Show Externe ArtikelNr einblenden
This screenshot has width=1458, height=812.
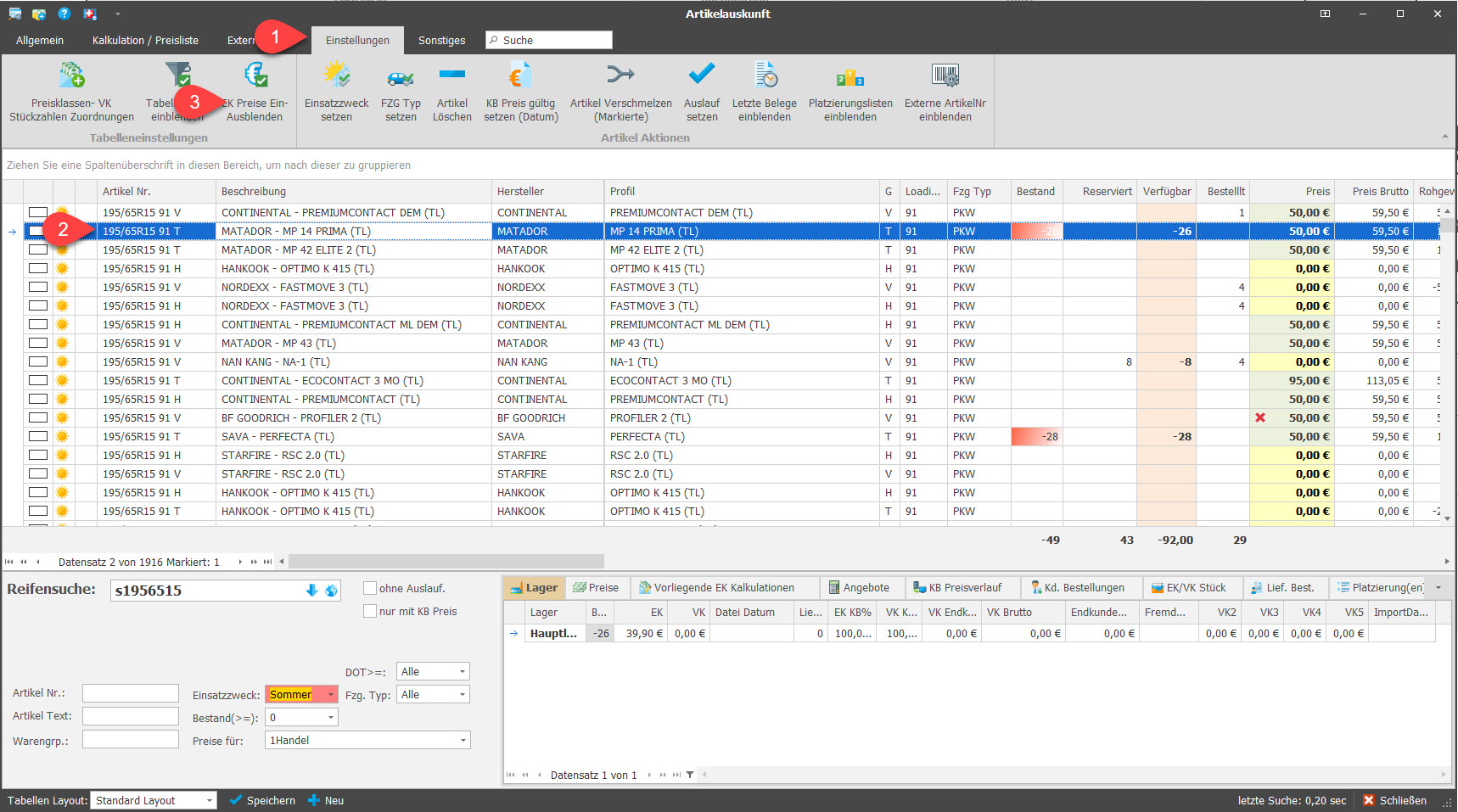945,92
